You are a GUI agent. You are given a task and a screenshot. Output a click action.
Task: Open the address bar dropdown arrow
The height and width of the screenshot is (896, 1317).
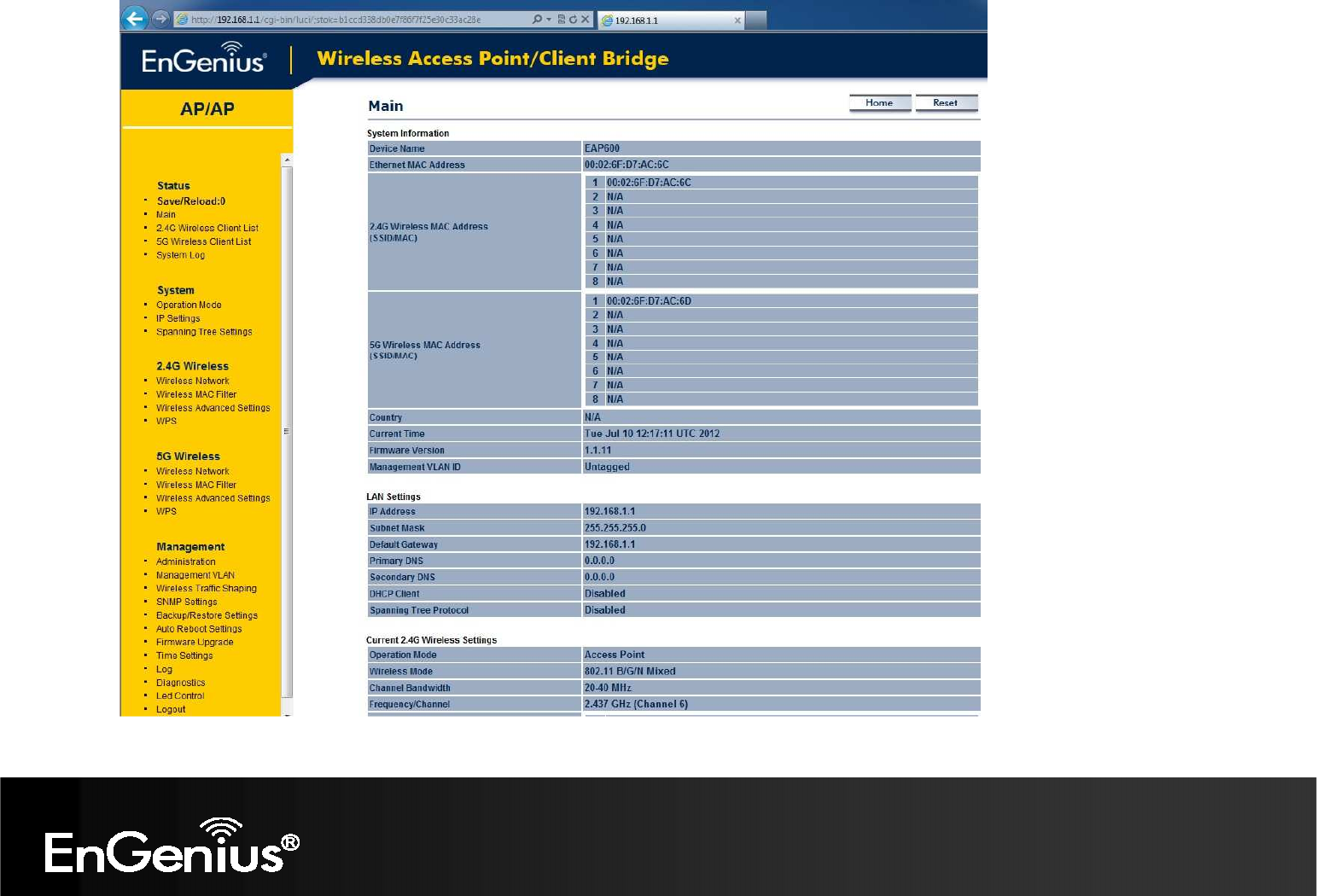(x=549, y=20)
